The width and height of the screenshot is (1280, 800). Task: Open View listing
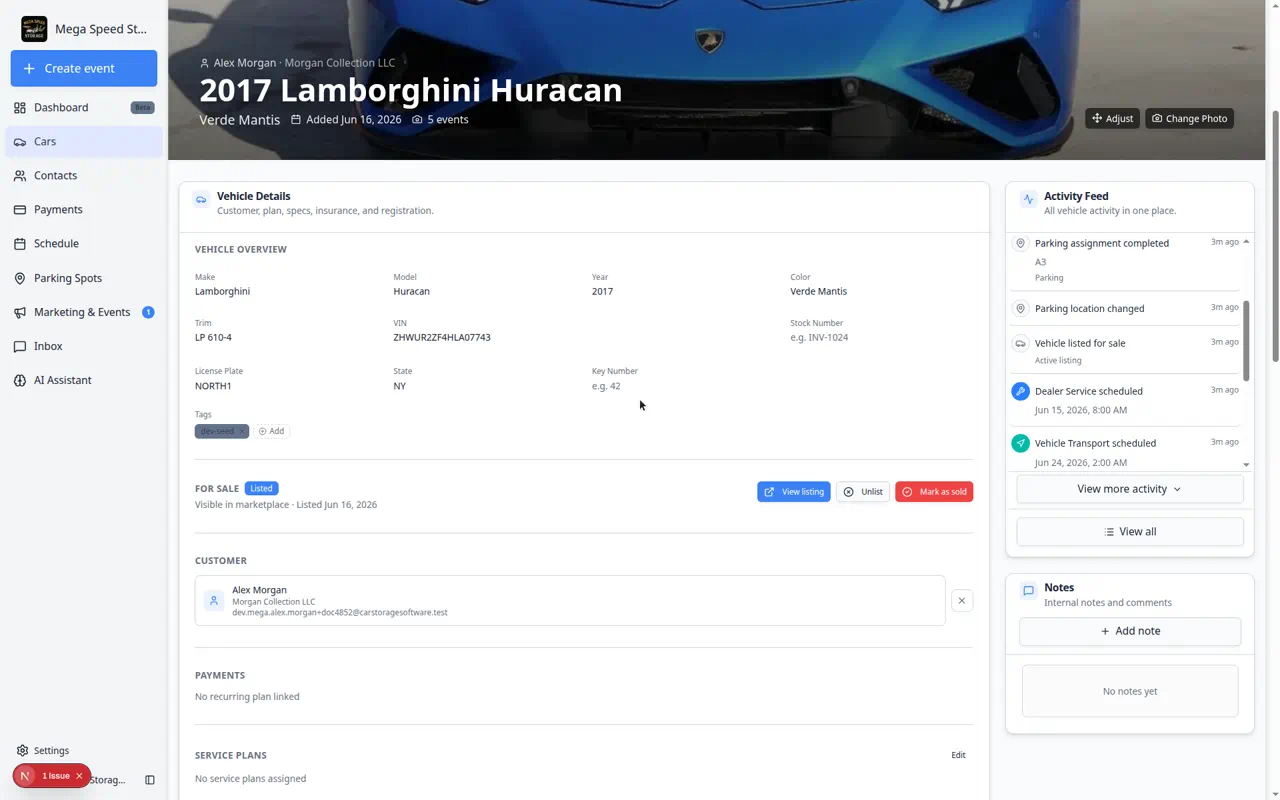(x=793, y=492)
